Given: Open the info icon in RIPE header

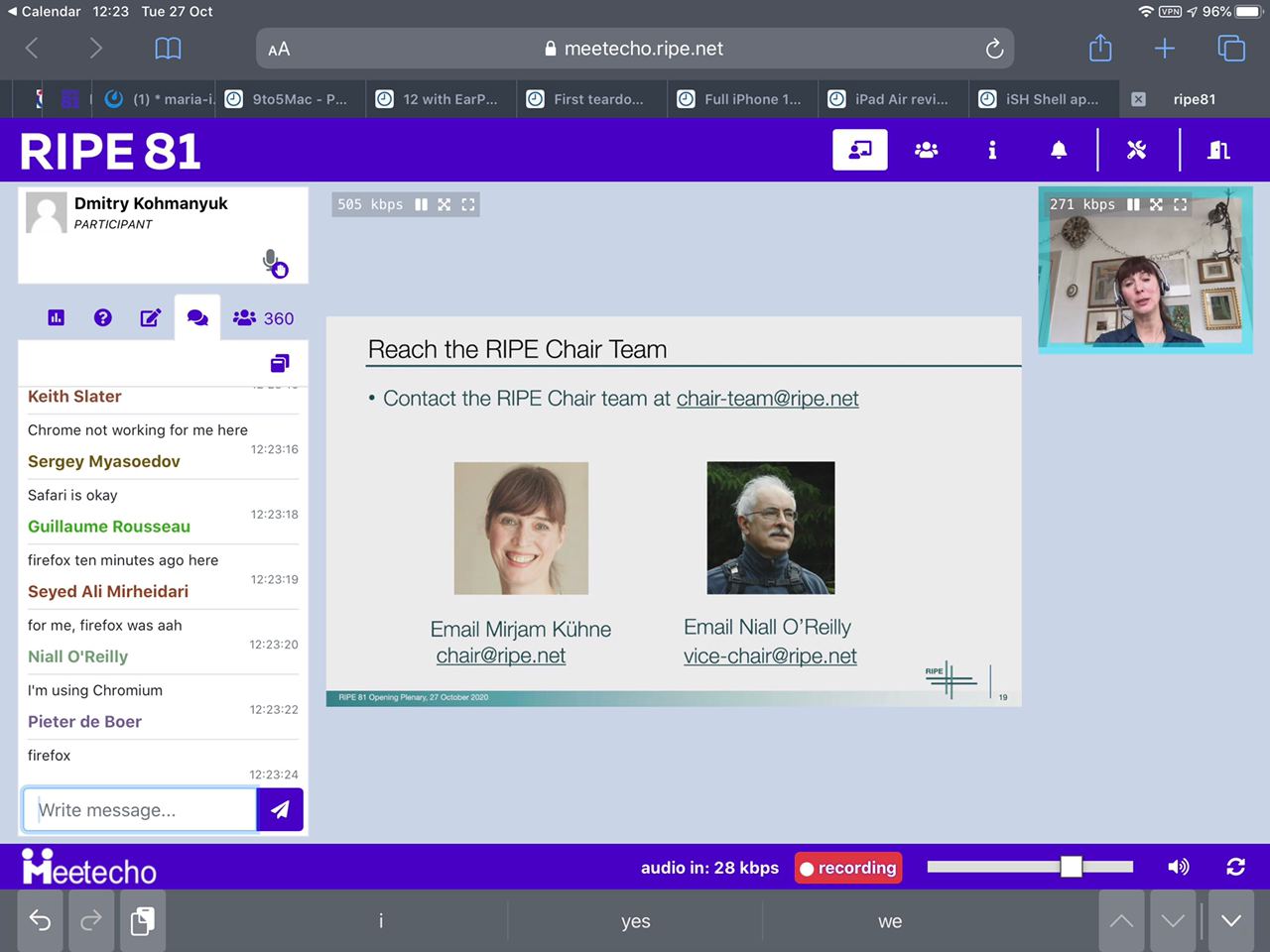Looking at the screenshot, I should click(x=992, y=150).
